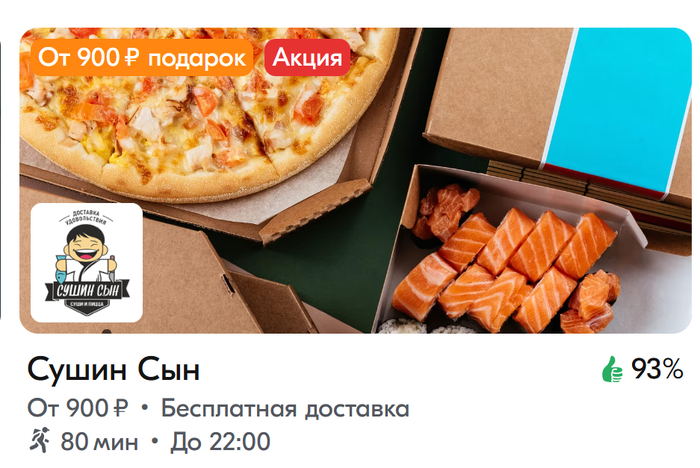Image resolution: width=700 pixels, height=468 pixels.
Task: Click the laughing chef face in logo
Action: point(86,244)
